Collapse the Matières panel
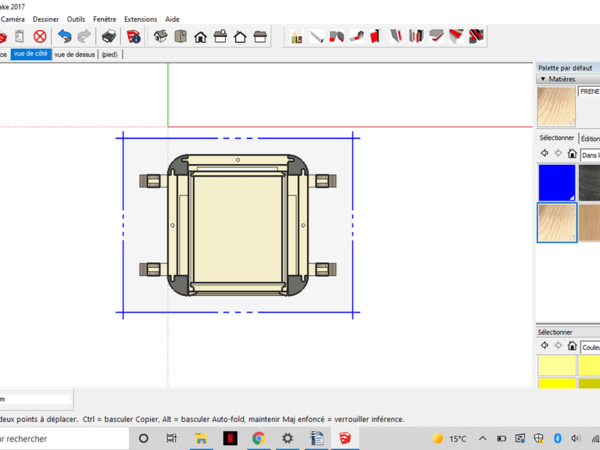The height and width of the screenshot is (450, 600). click(x=543, y=78)
